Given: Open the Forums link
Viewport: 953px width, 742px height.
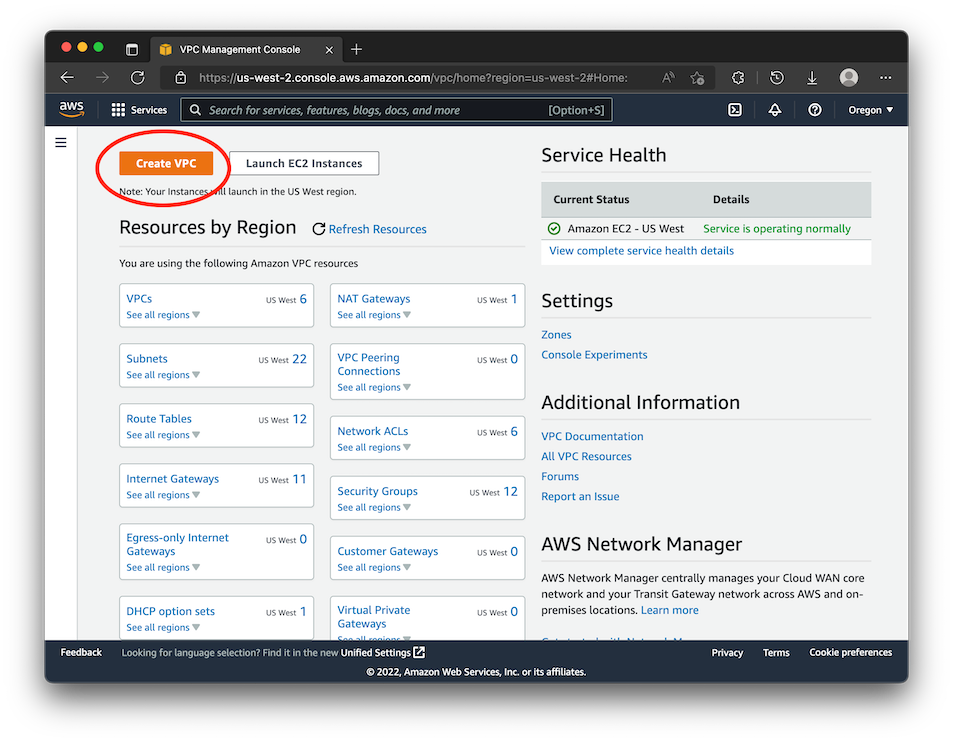Looking at the screenshot, I should 560,476.
